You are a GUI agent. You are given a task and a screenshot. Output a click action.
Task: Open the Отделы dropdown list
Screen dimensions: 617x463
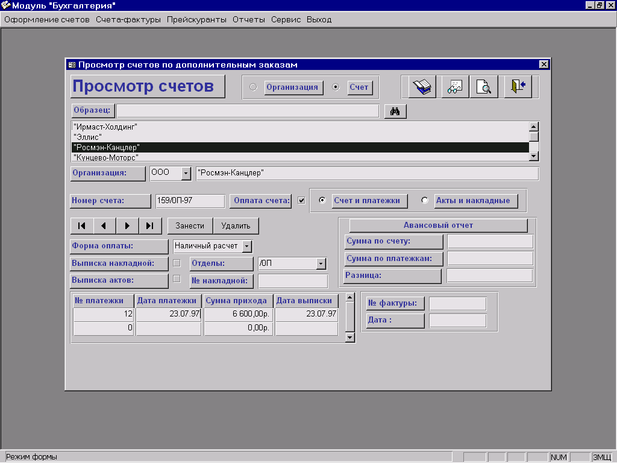pyautogui.click(x=321, y=263)
